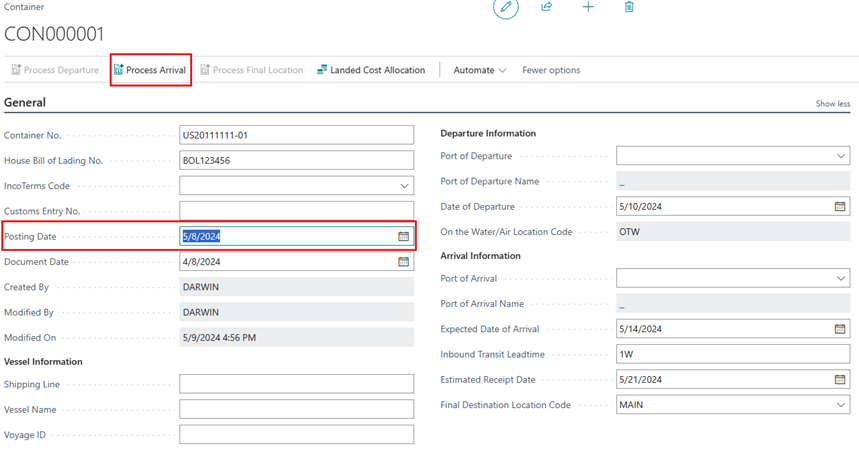Click the share icon at top

547,7
